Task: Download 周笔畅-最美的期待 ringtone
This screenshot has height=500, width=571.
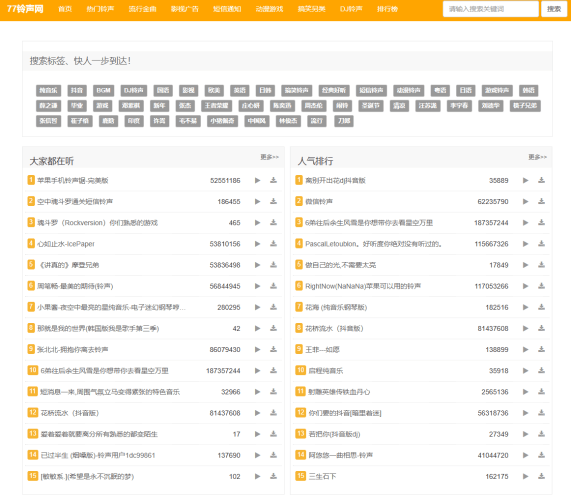Action: pyautogui.click(x=273, y=286)
